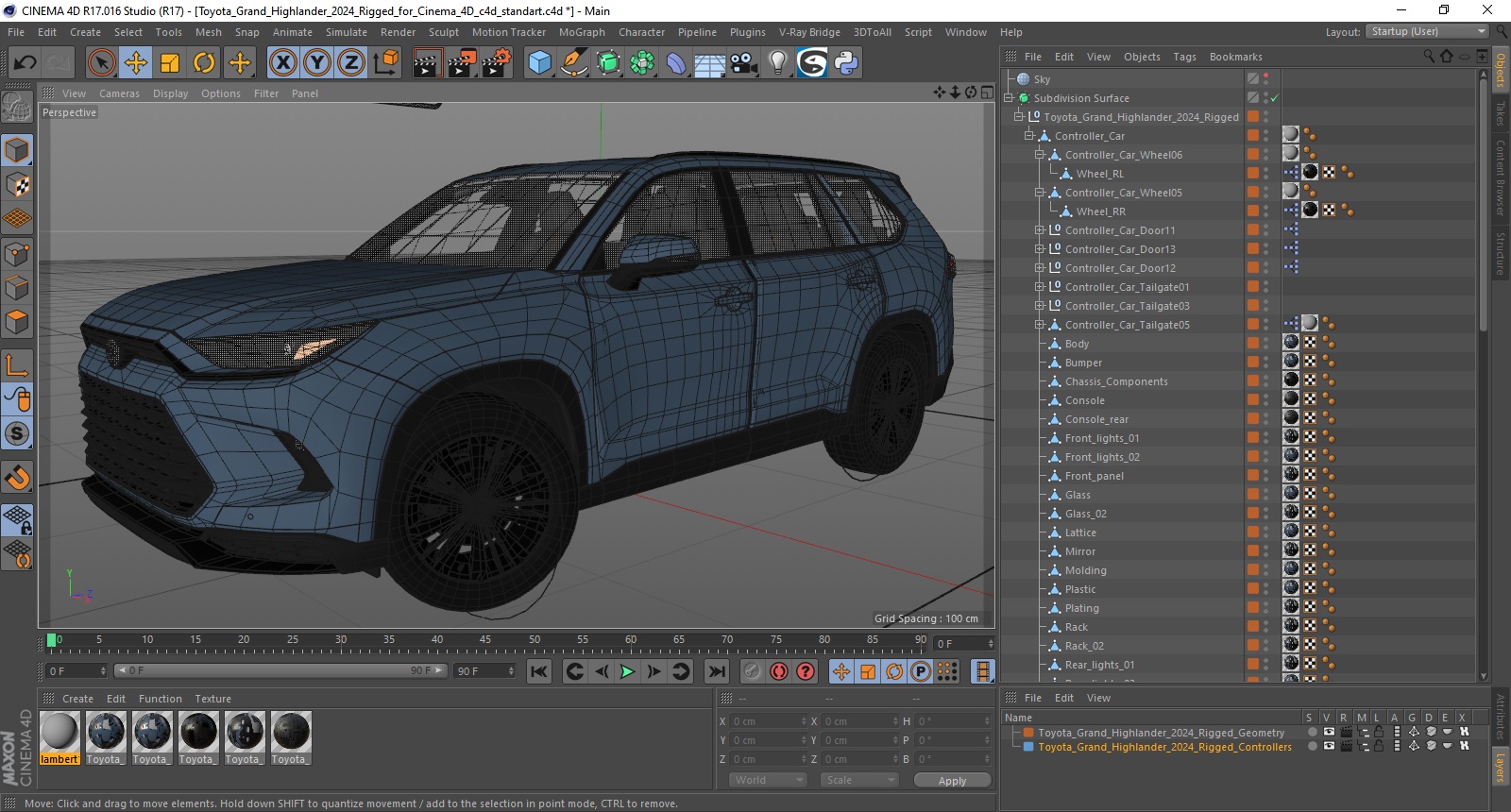Select the Front_lights_01 object
Screen dimensions: 1511x812
[x=1102, y=438]
